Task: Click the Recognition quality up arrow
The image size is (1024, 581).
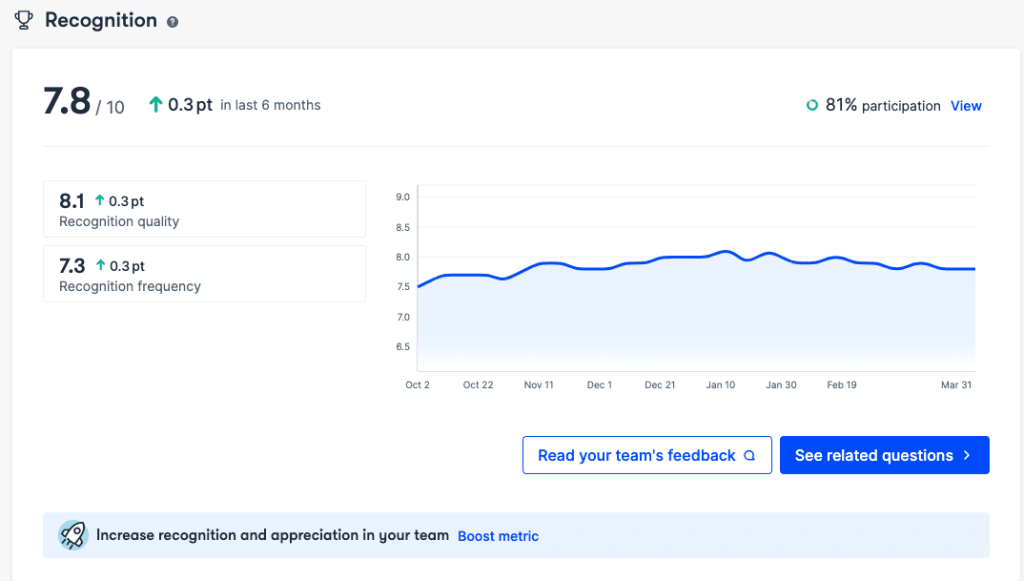Action: pyautogui.click(x=100, y=201)
